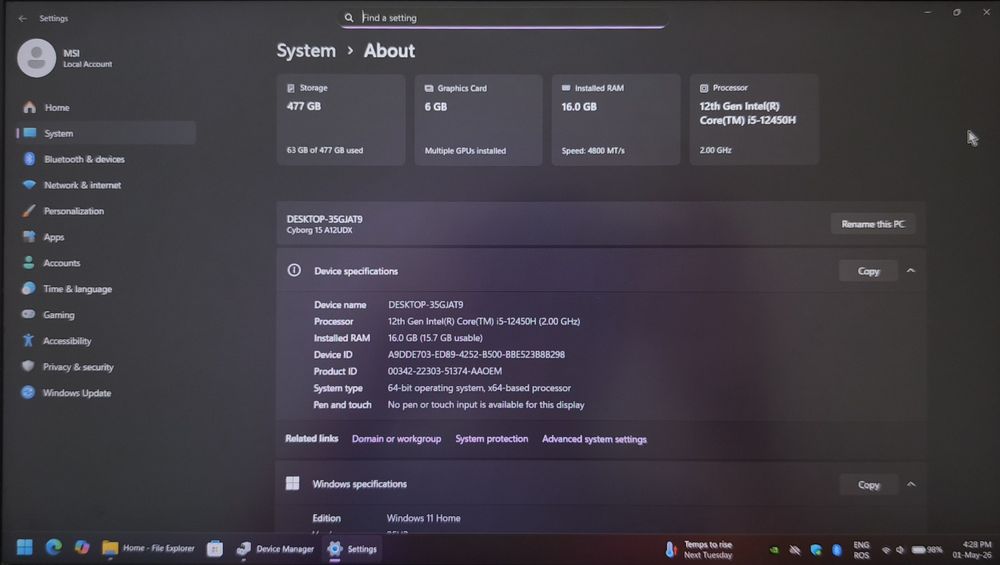The image size is (1000, 565).
Task: Select the Product ID value 00342-22303-51374-AAOEM
Action: 445,371
